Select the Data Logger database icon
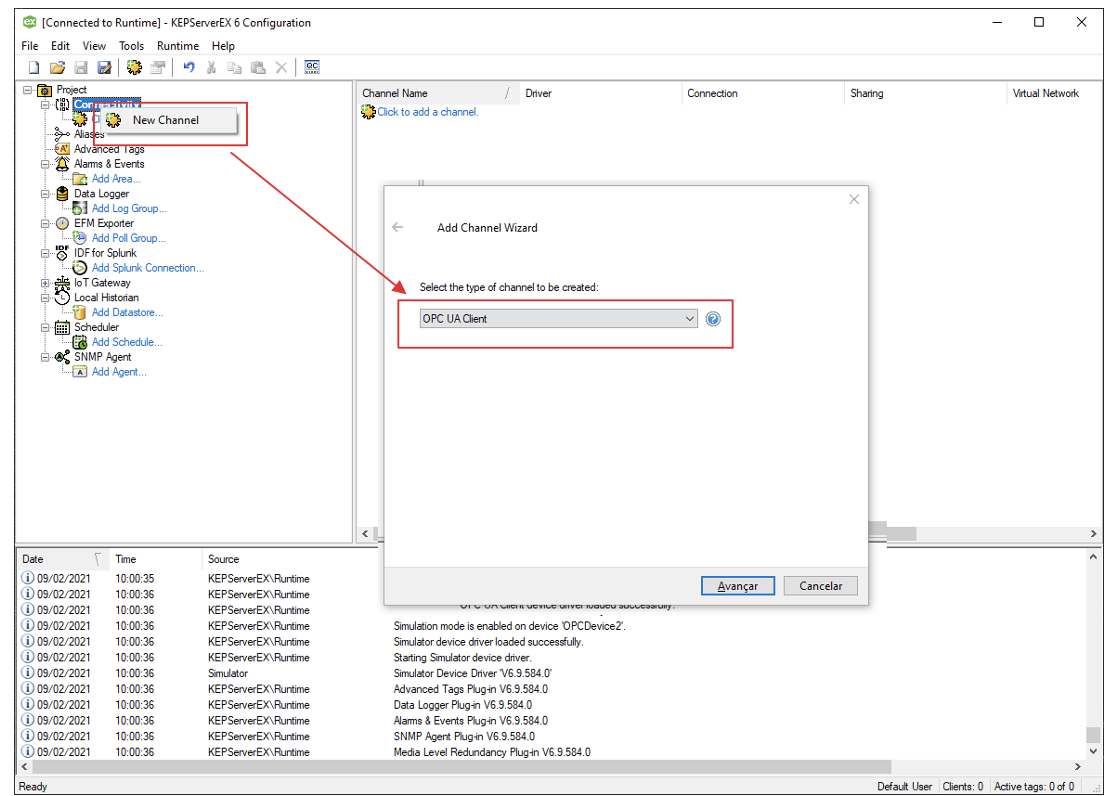The image size is (1110, 796). [x=62, y=193]
